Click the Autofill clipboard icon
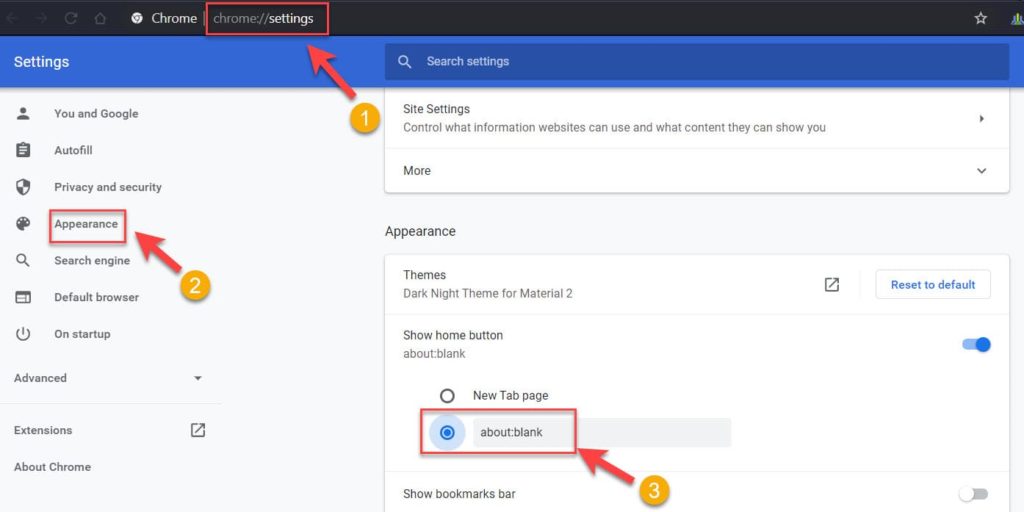Image resolution: width=1024 pixels, height=512 pixels. click(23, 150)
